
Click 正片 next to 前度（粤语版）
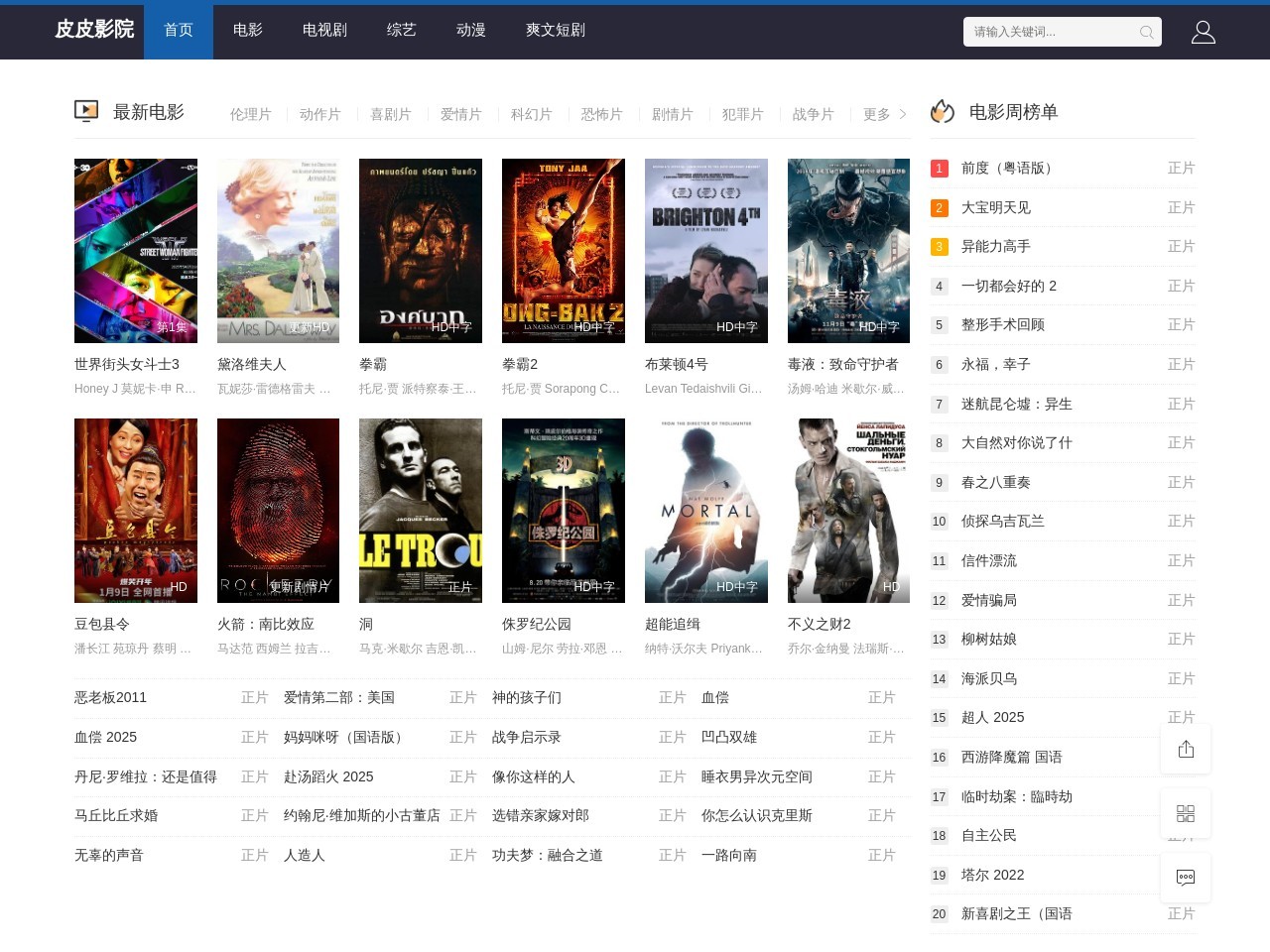pos(1182,168)
